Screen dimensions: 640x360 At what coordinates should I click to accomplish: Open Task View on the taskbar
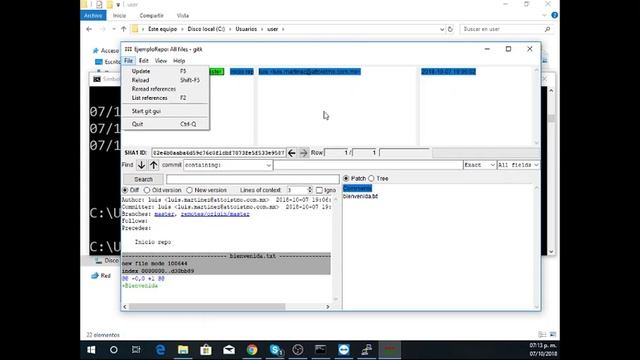pos(136,350)
